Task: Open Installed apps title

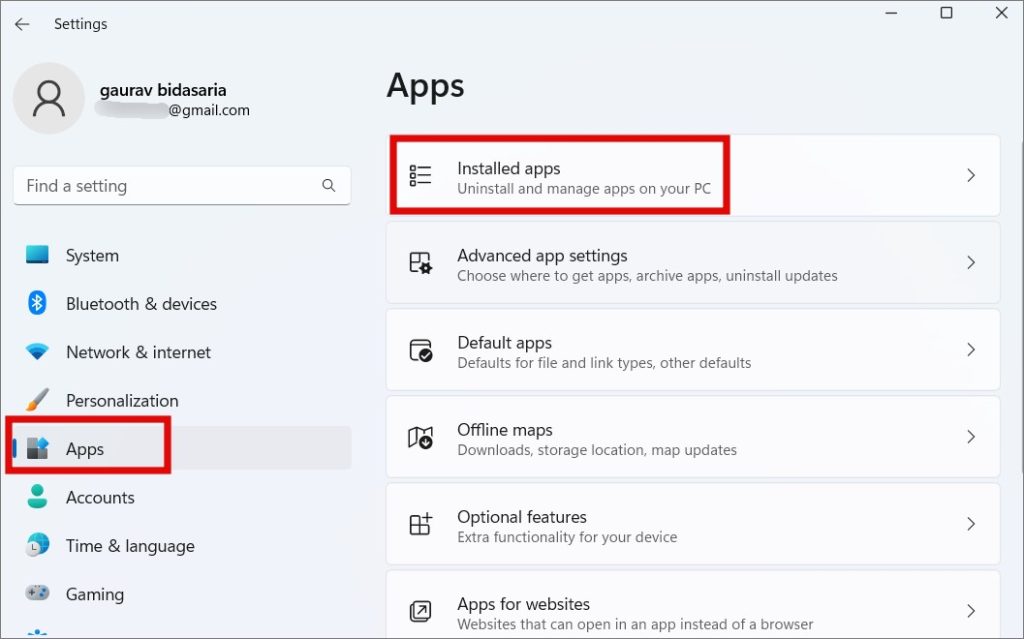Action: point(509,168)
